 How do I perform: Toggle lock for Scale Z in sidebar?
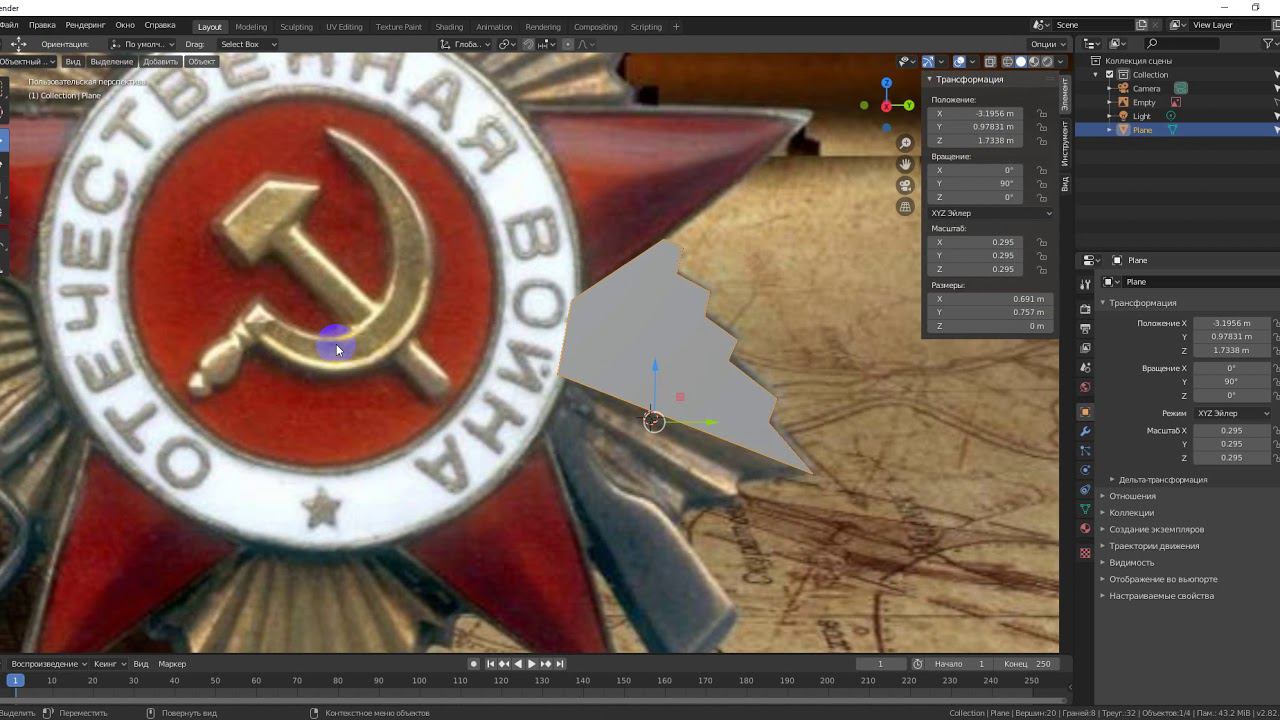(x=1042, y=269)
